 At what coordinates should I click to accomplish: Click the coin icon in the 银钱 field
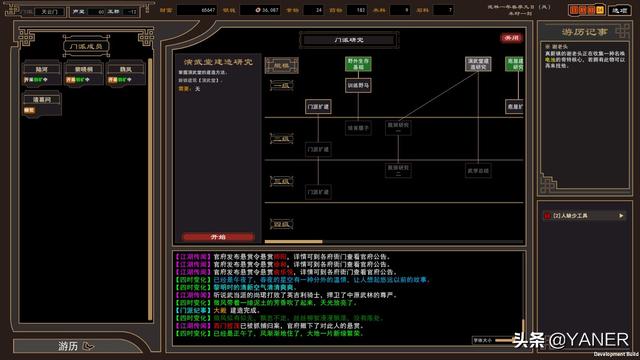coord(258,10)
